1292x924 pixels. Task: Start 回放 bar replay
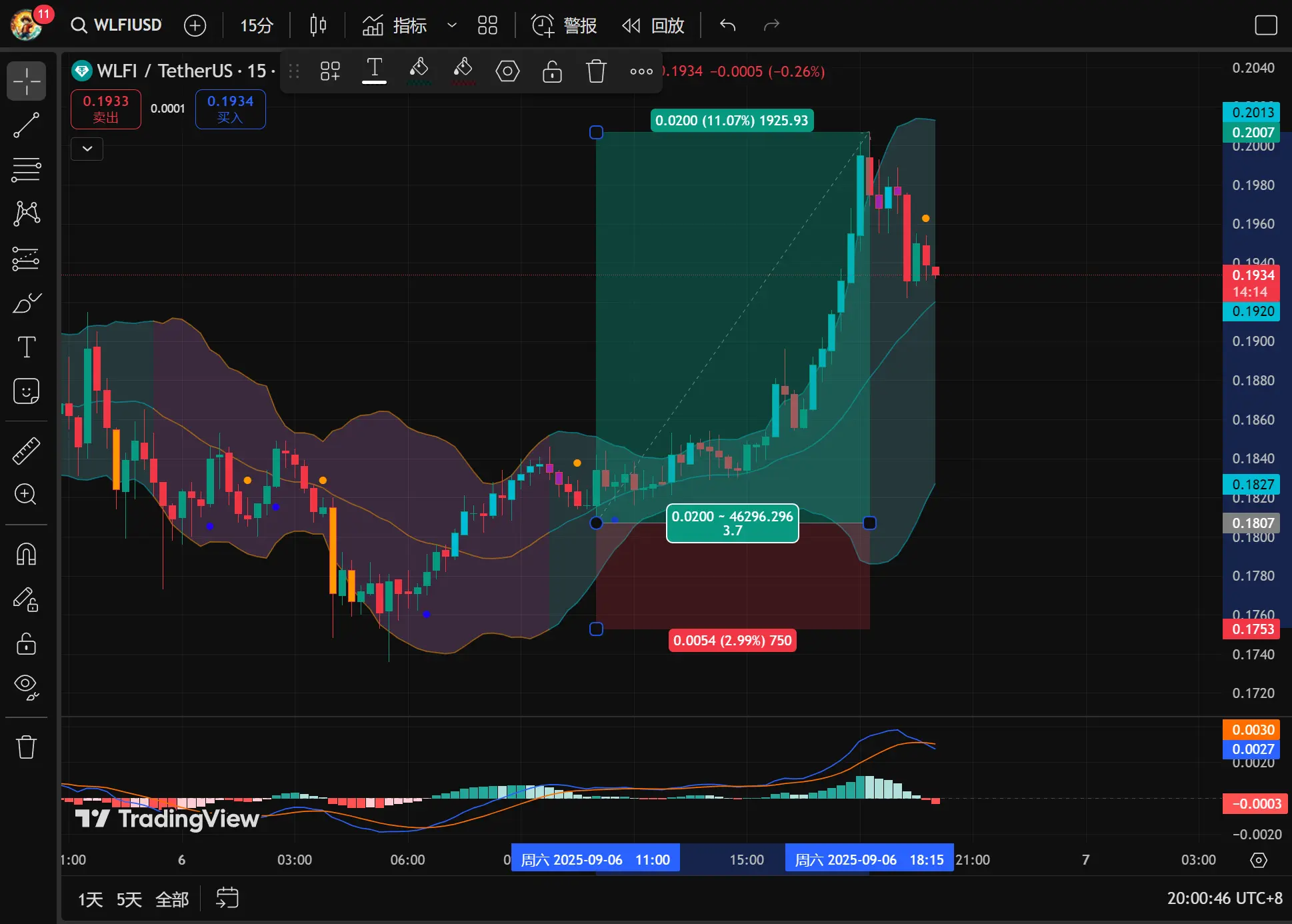coord(653,25)
